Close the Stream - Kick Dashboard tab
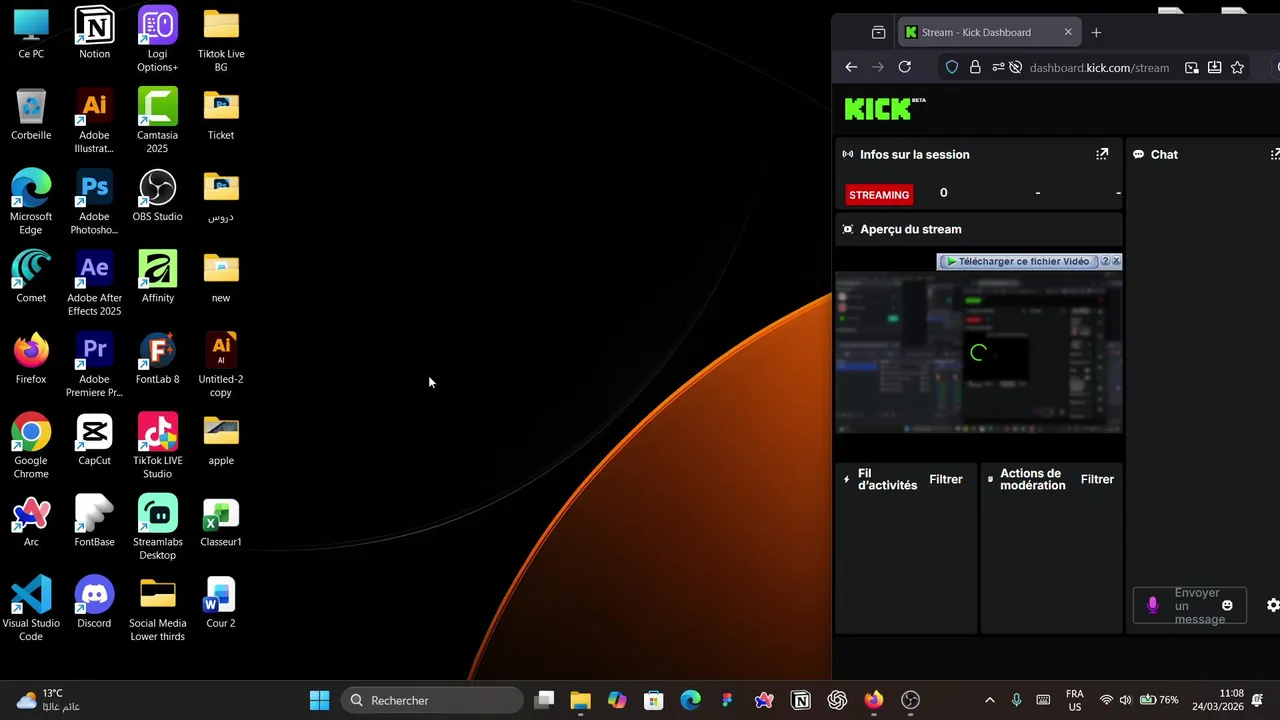The height and width of the screenshot is (720, 1280). tap(1068, 32)
